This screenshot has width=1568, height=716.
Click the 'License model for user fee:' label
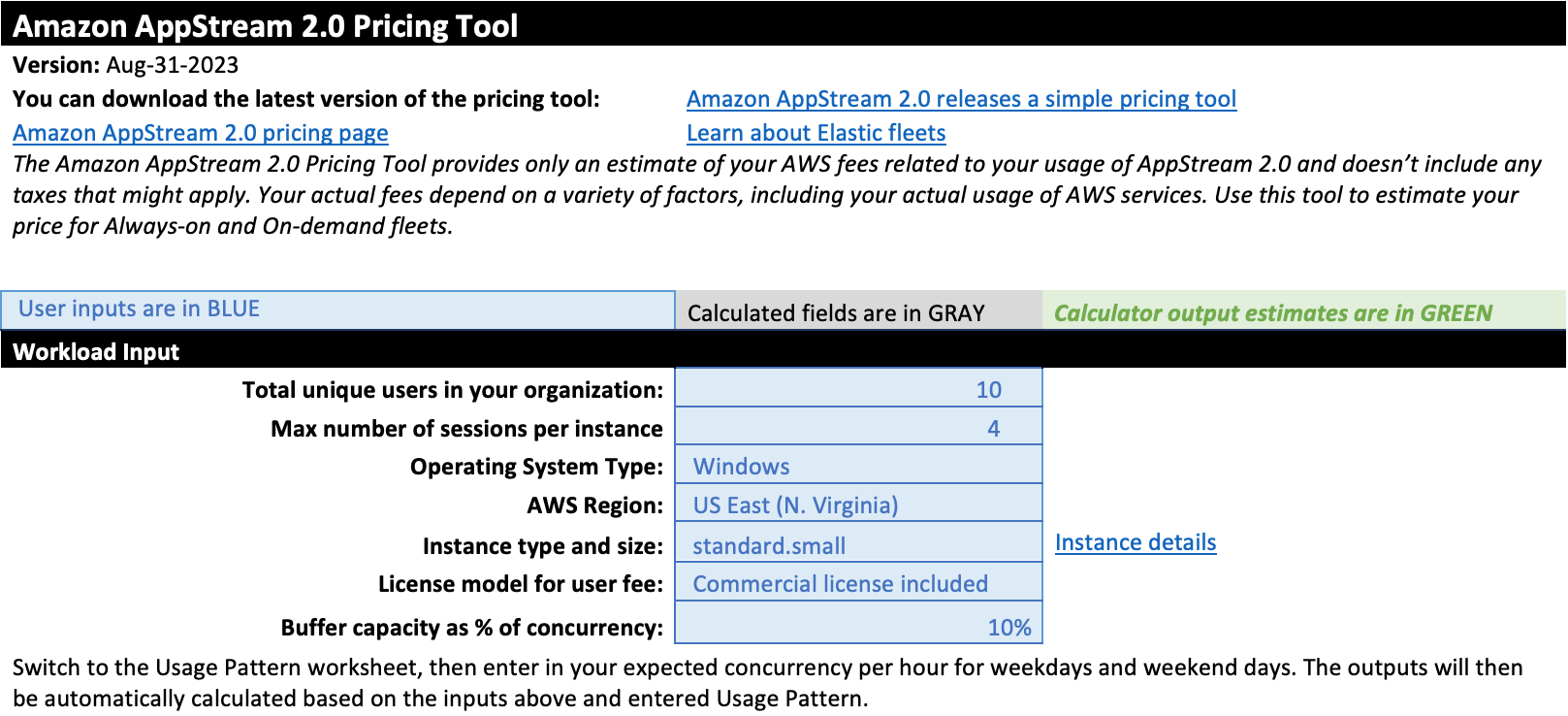[x=521, y=584]
